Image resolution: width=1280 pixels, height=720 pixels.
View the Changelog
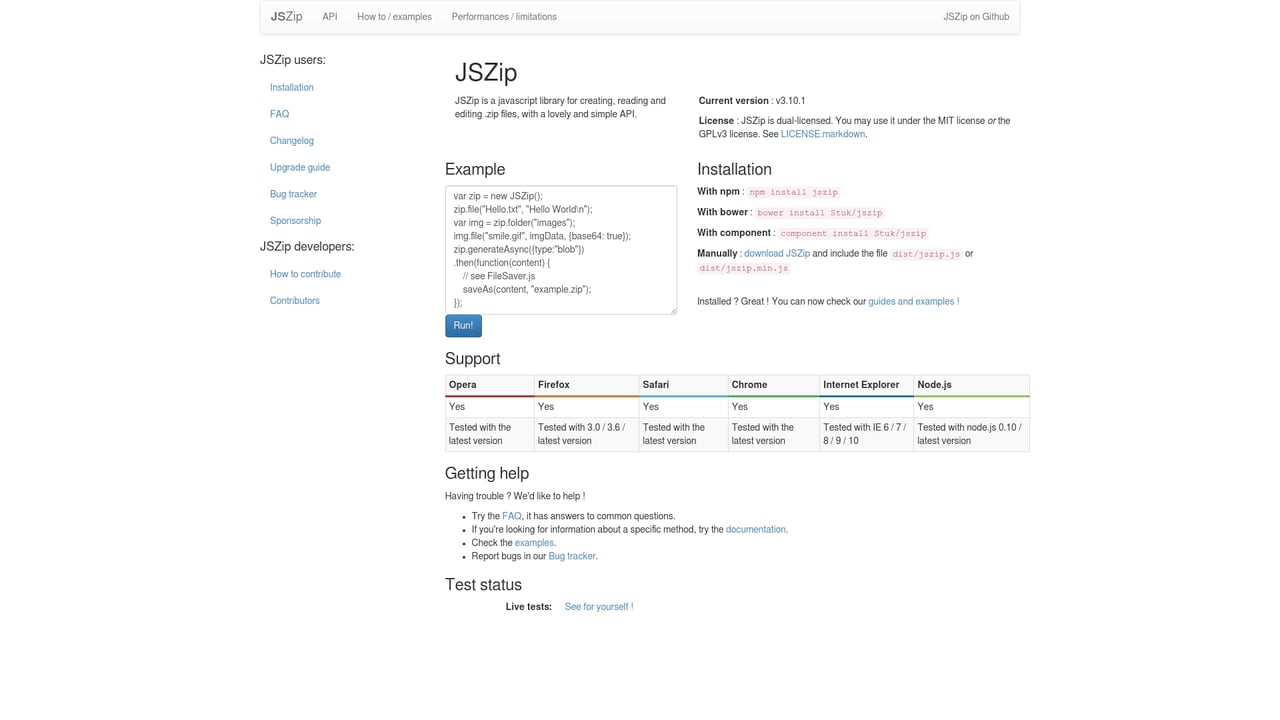point(291,140)
